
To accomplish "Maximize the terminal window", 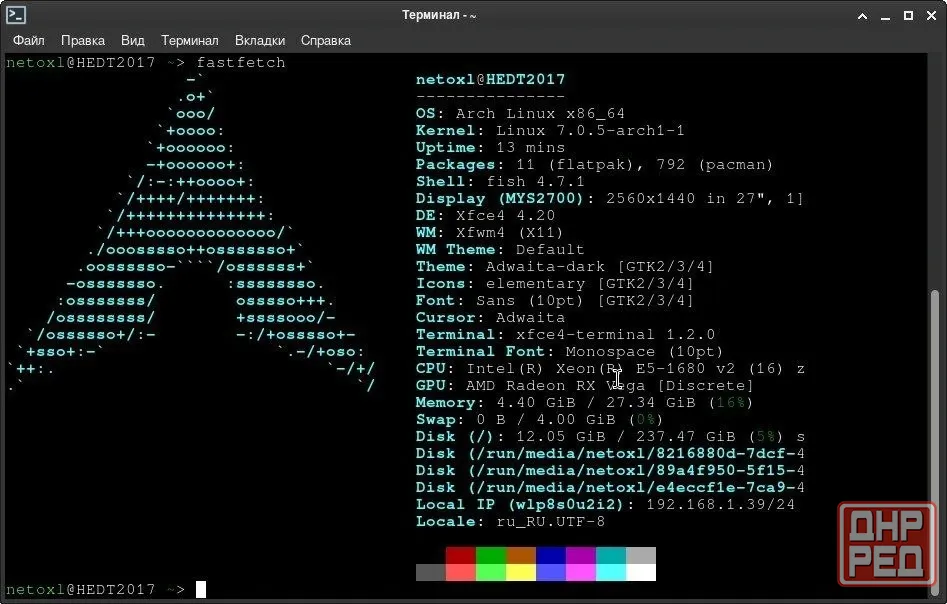I will [908, 16].
